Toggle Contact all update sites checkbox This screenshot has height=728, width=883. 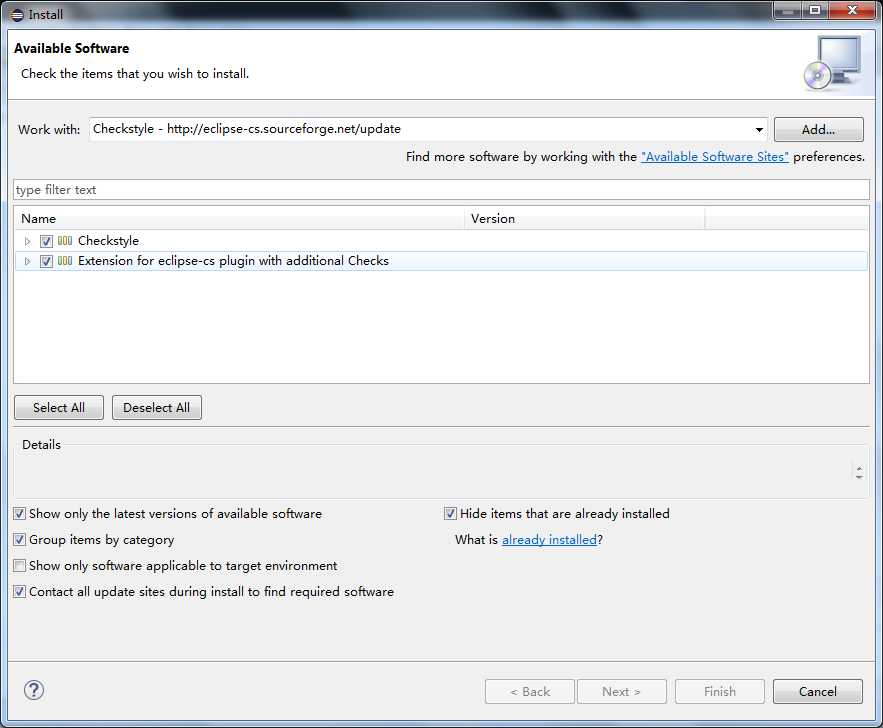point(20,591)
